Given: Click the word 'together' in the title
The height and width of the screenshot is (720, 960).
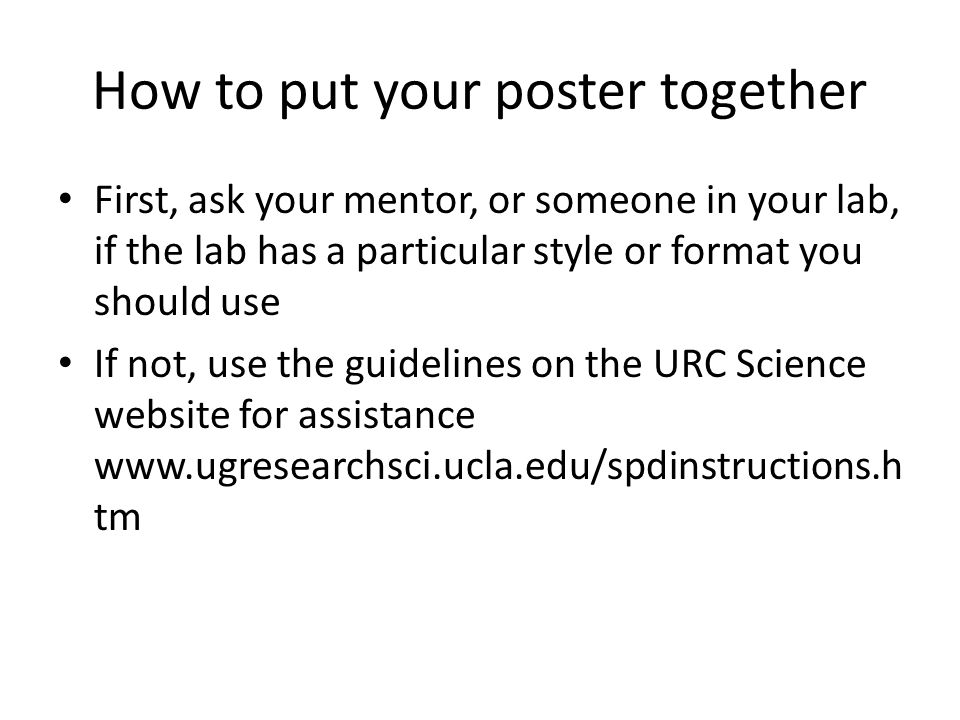Looking at the screenshot, I should point(763,93).
